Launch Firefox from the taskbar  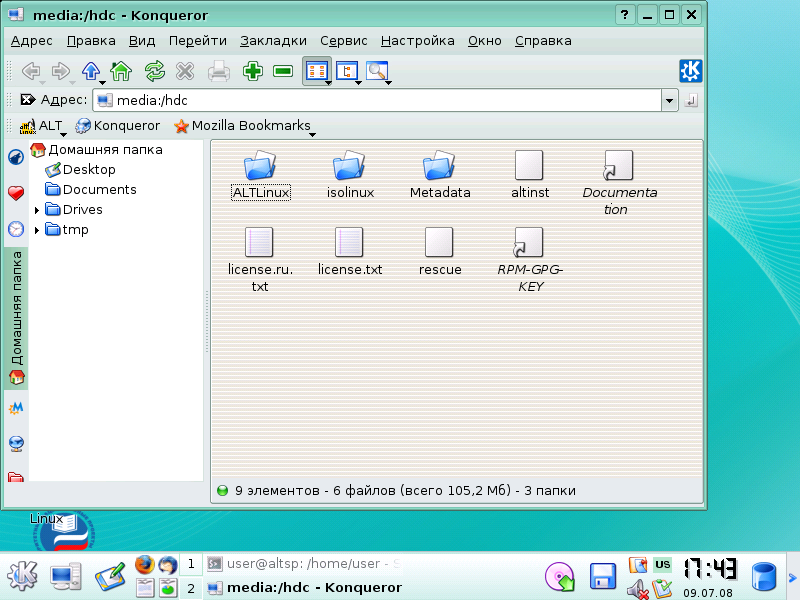click(146, 565)
